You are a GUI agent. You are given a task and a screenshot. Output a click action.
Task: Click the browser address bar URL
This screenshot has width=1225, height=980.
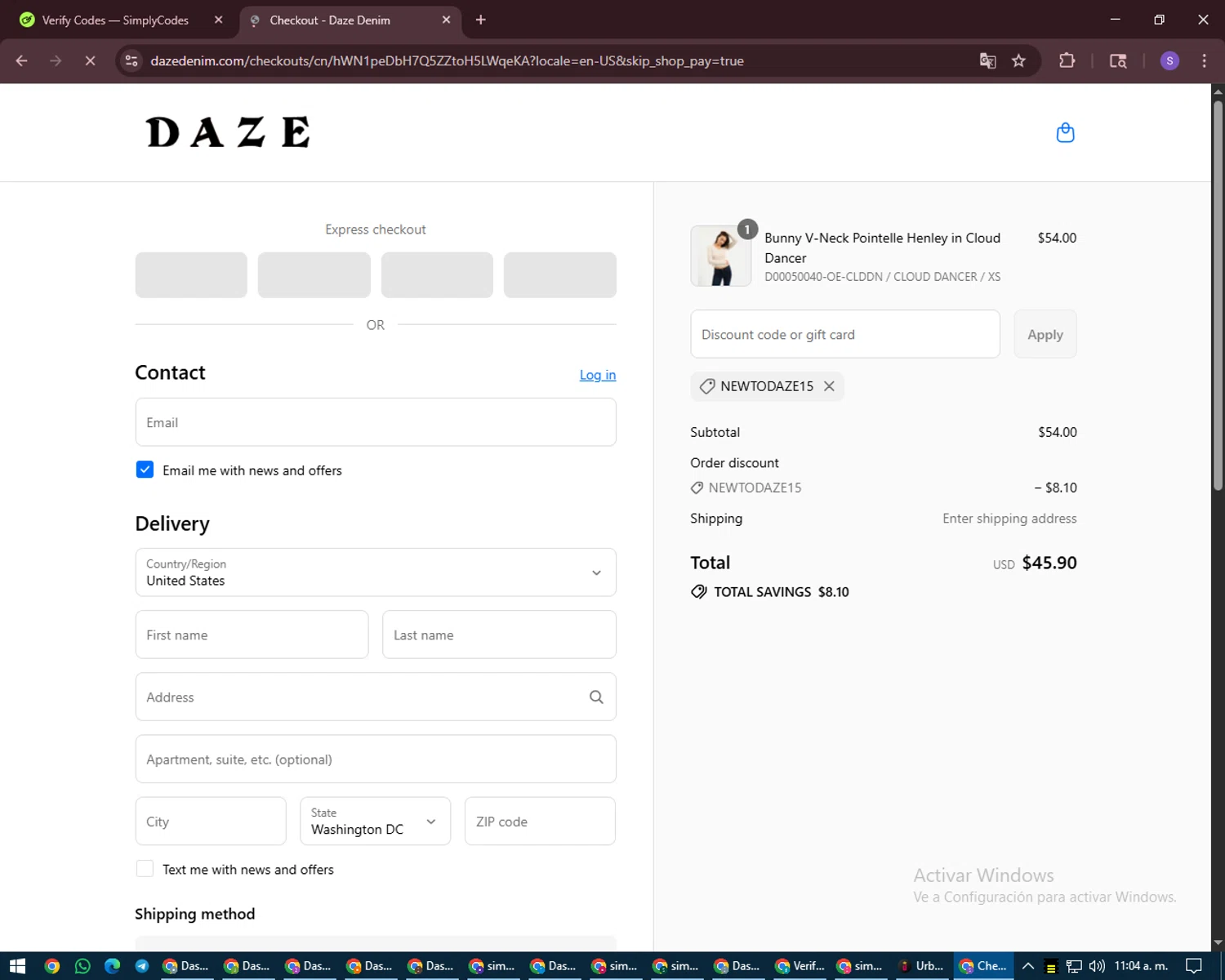coord(447,60)
